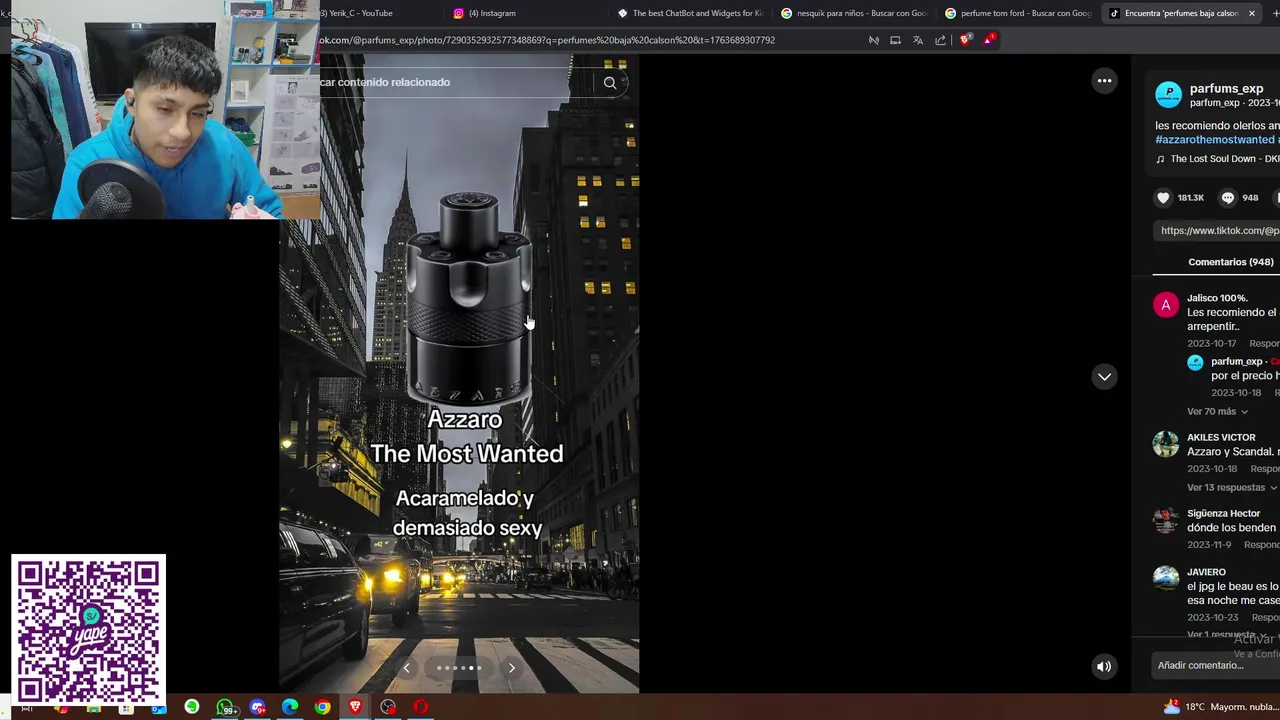1280x720 pixels.
Task: Click the search magnifier icon in TikTok
Action: pyautogui.click(x=610, y=82)
